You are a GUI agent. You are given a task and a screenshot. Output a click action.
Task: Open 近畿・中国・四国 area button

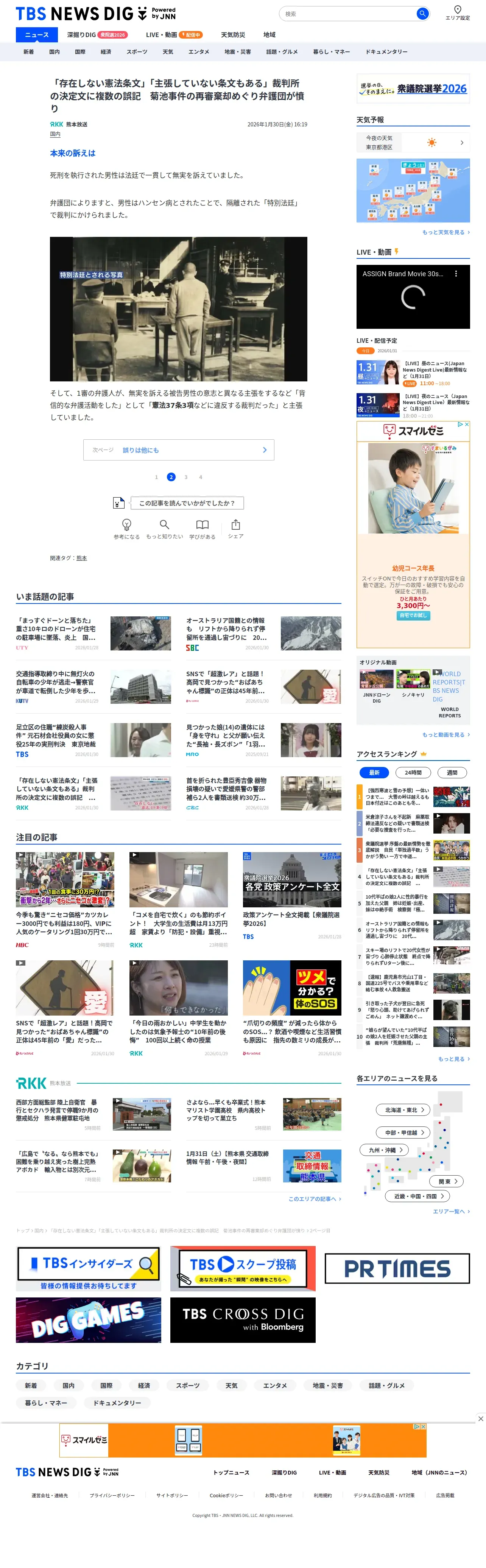pos(417,1196)
